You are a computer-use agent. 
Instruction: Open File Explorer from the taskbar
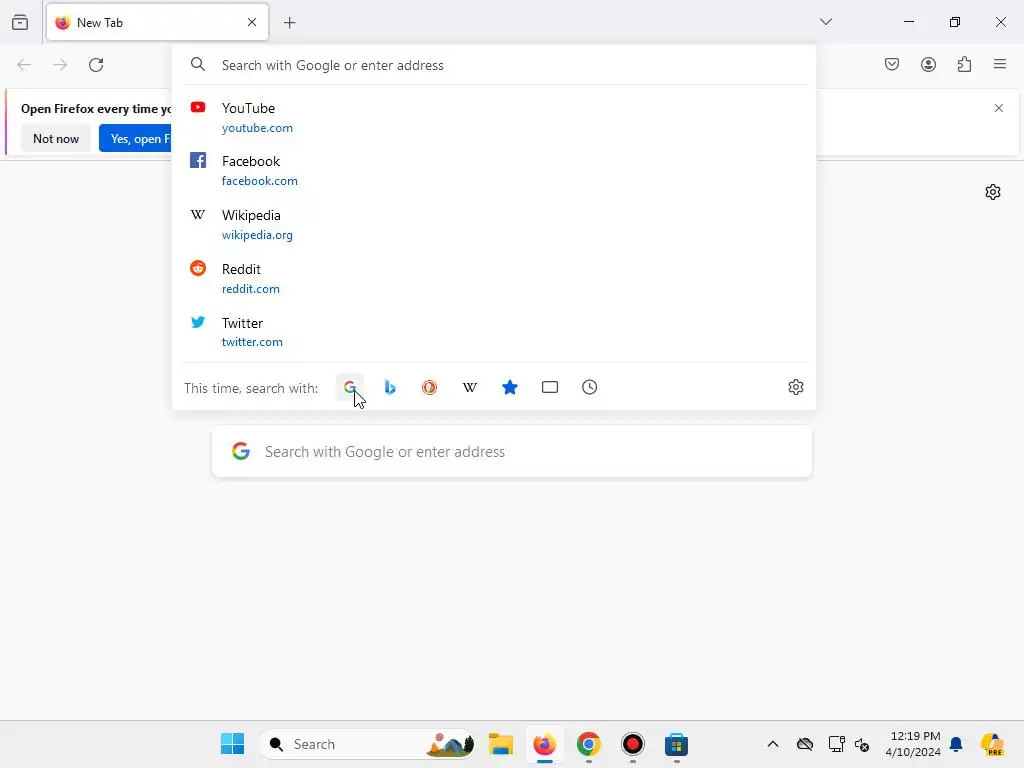pos(501,744)
